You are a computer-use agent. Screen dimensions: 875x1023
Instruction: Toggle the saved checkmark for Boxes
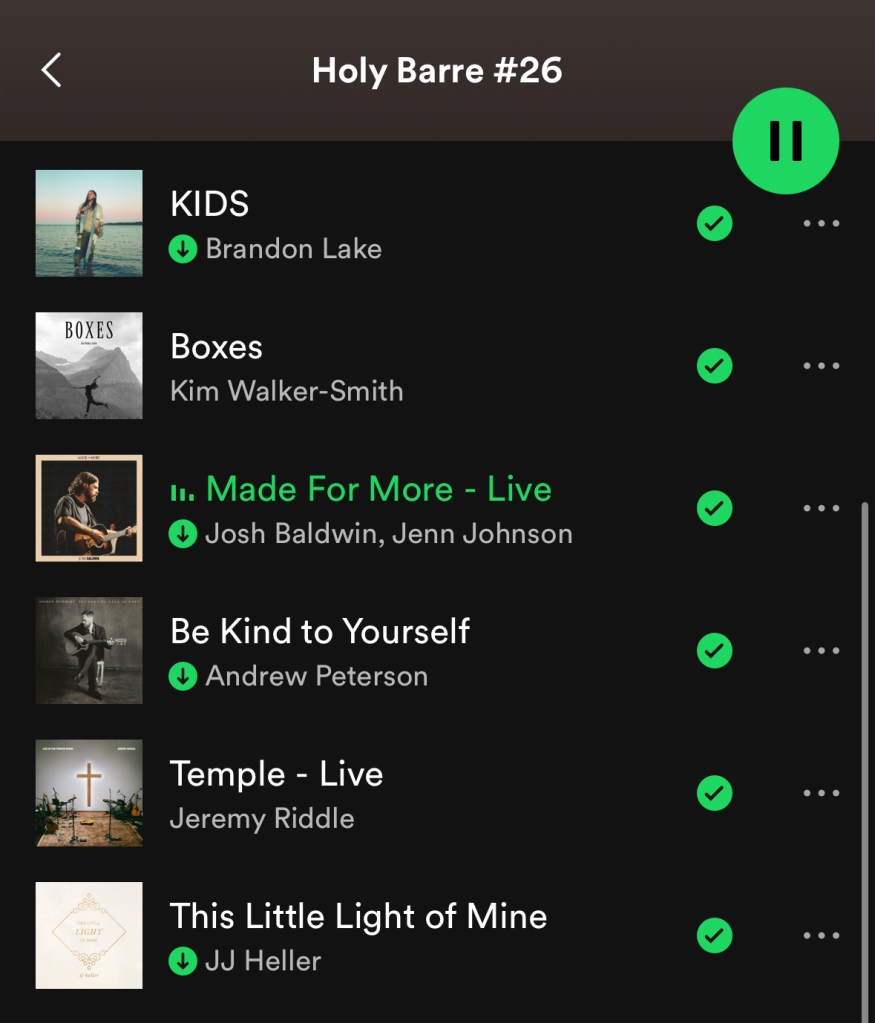pos(714,365)
